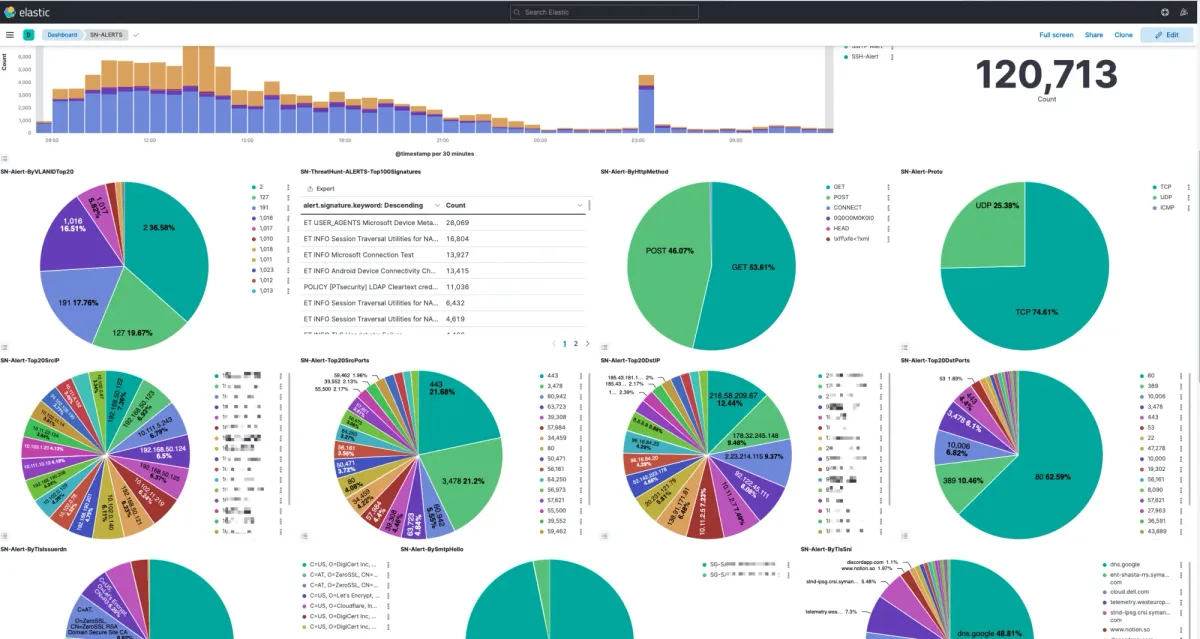Toggle legend icon below histogram chart

[5, 158]
